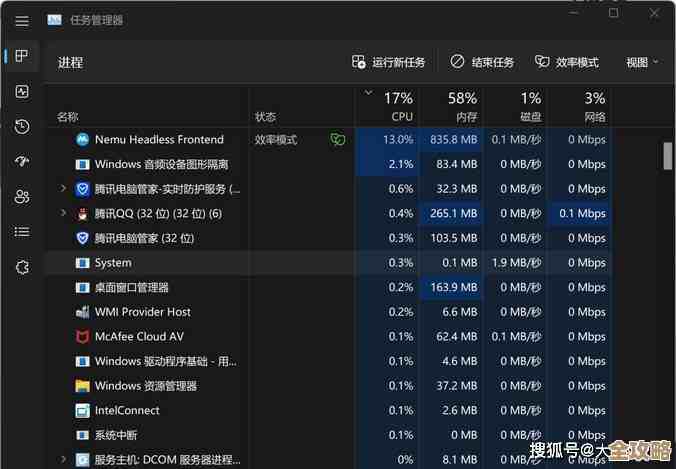
Task: Open the Performance page in sidebar
Action: [22, 91]
